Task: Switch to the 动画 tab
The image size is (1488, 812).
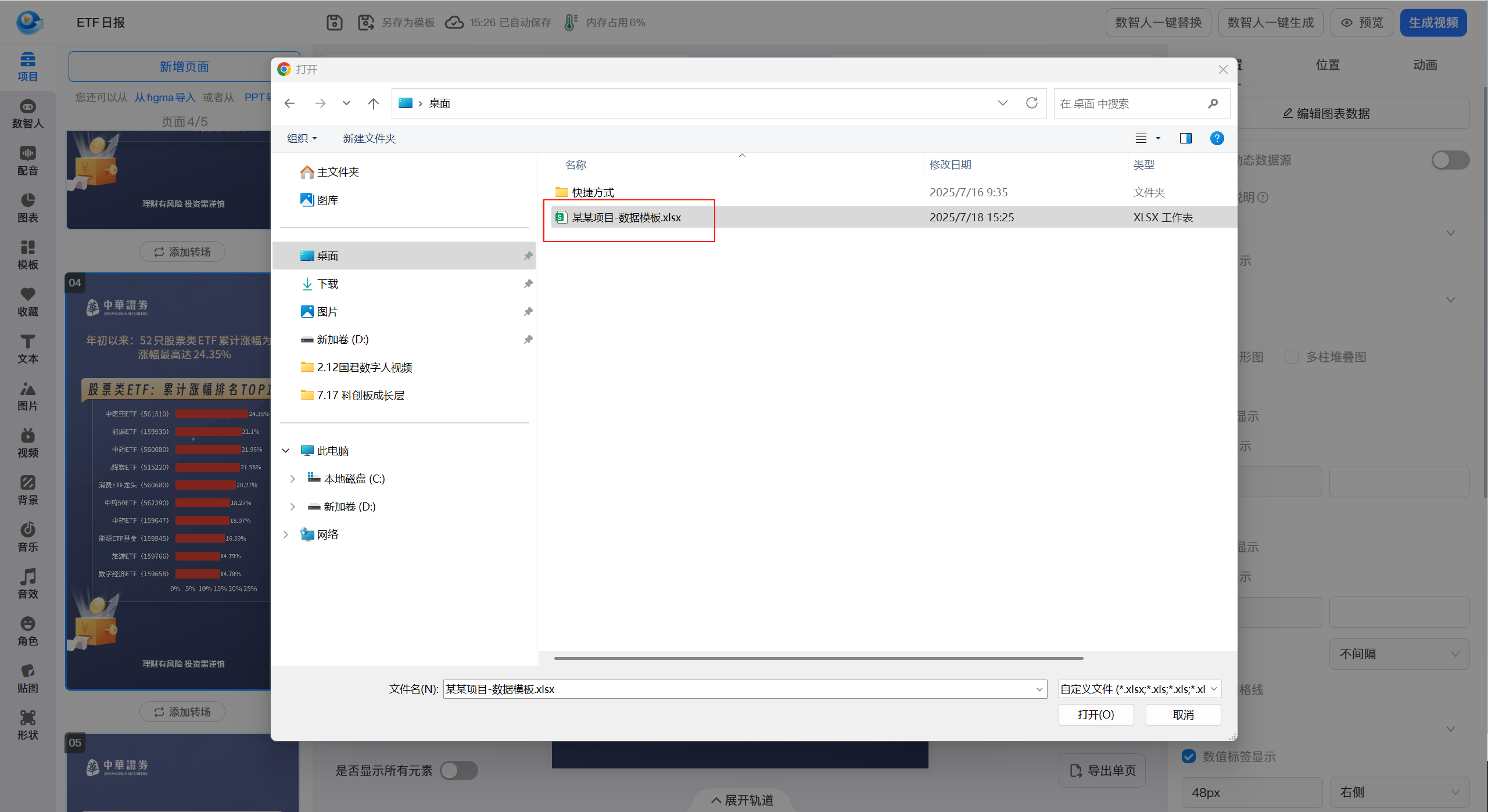Action: pyautogui.click(x=1425, y=65)
